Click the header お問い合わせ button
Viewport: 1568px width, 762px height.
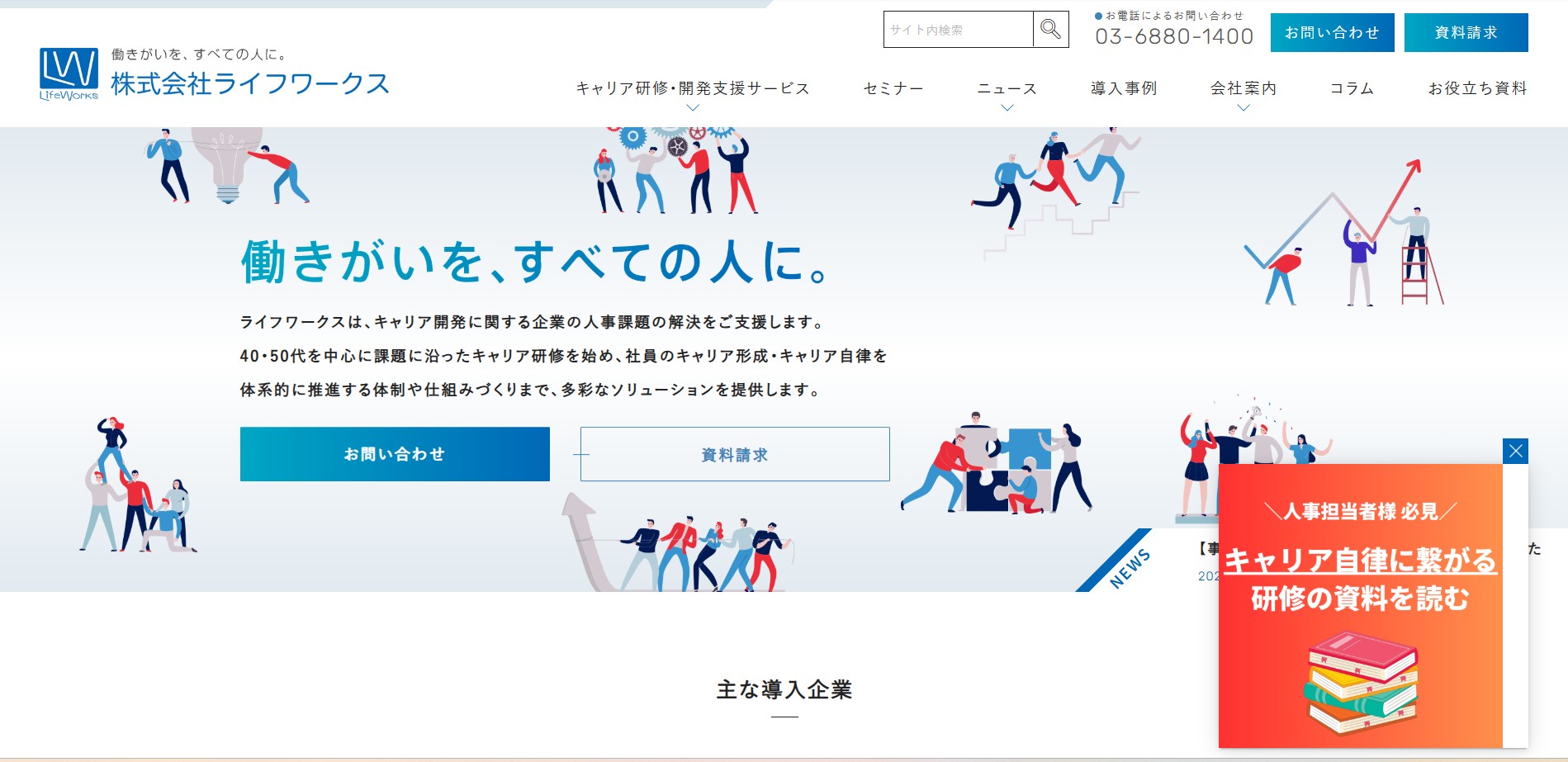(x=1332, y=32)
